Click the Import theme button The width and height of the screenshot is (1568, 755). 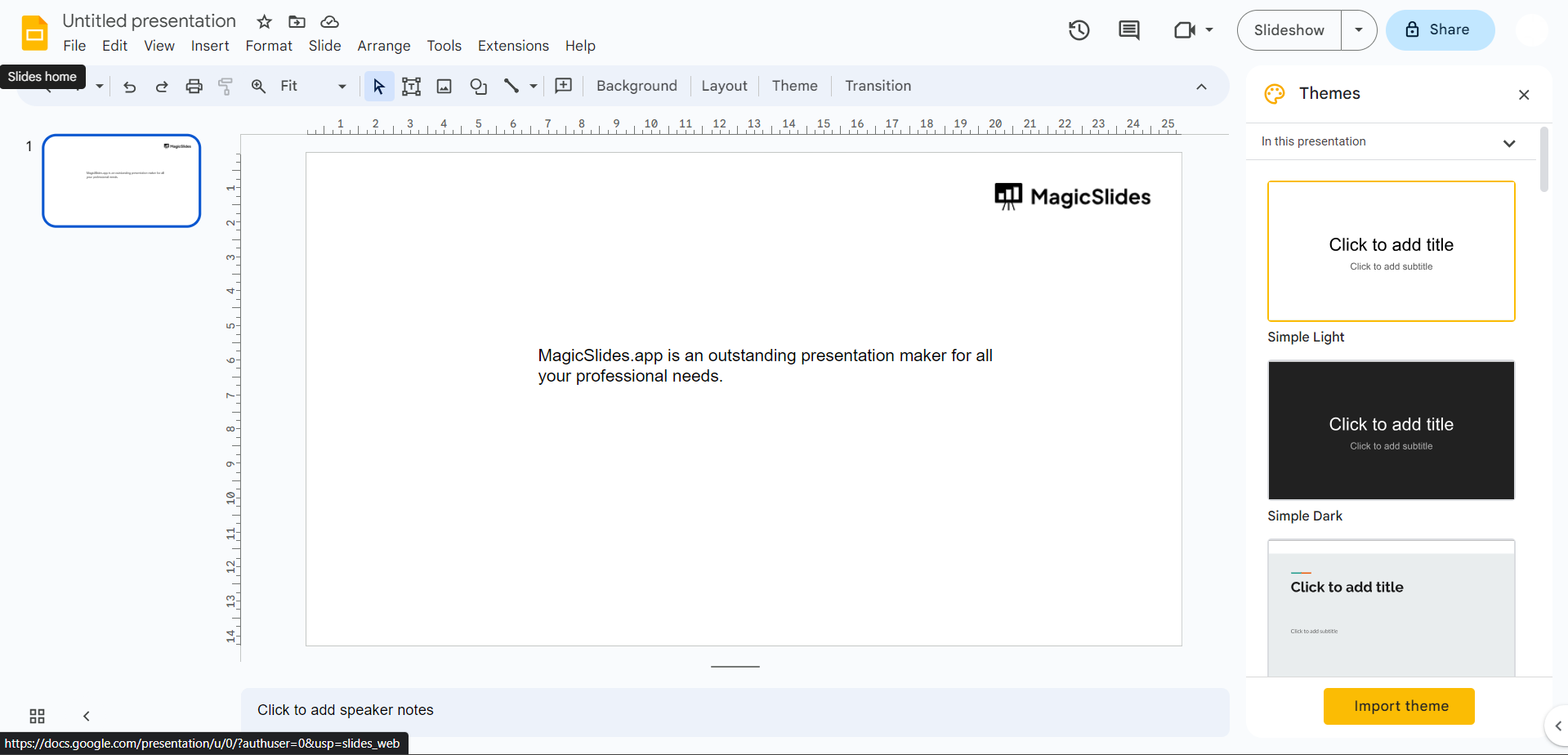pyautogui.click(x=1398, y=705)
